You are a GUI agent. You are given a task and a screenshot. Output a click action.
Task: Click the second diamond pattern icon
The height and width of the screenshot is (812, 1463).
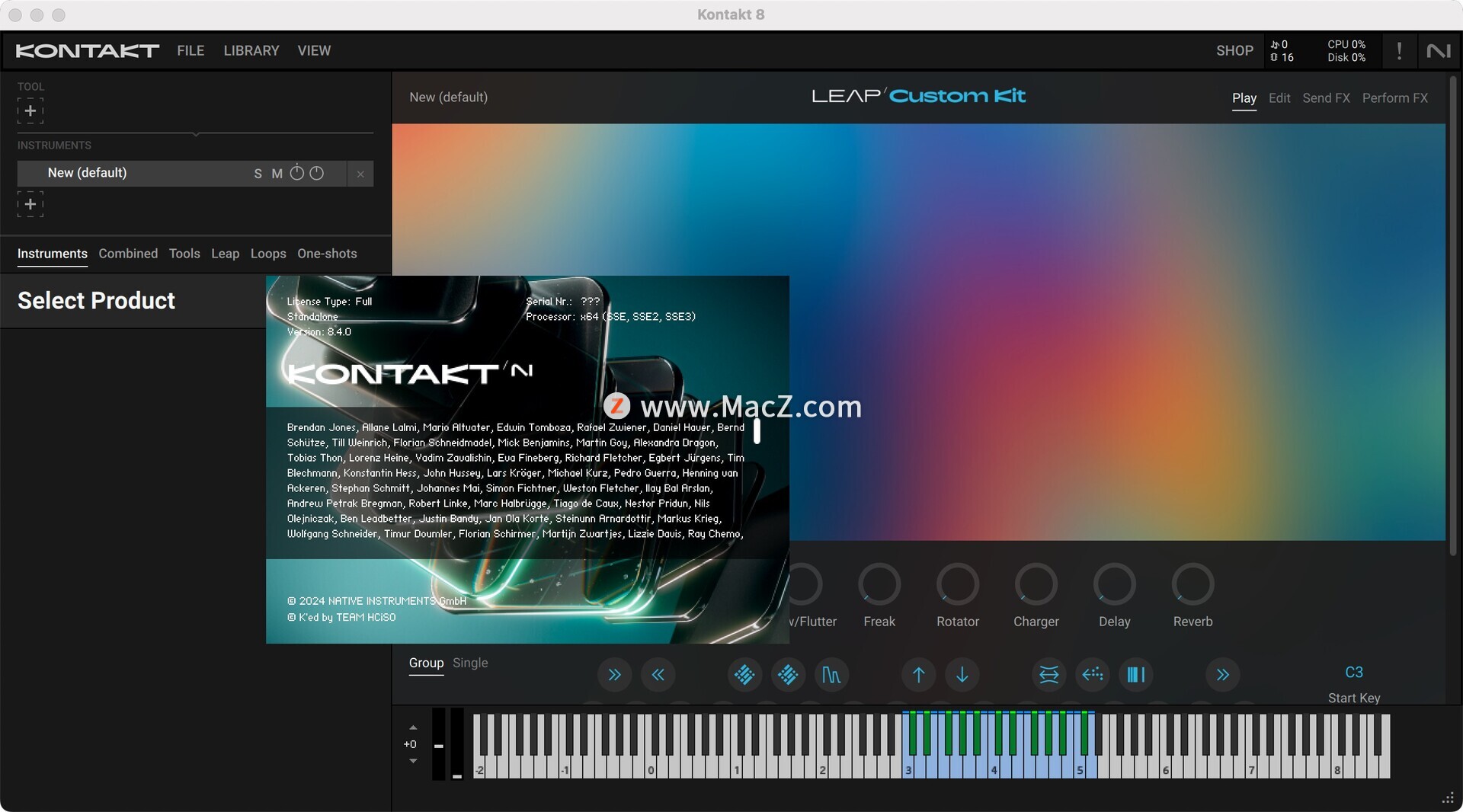click(788, 675)
